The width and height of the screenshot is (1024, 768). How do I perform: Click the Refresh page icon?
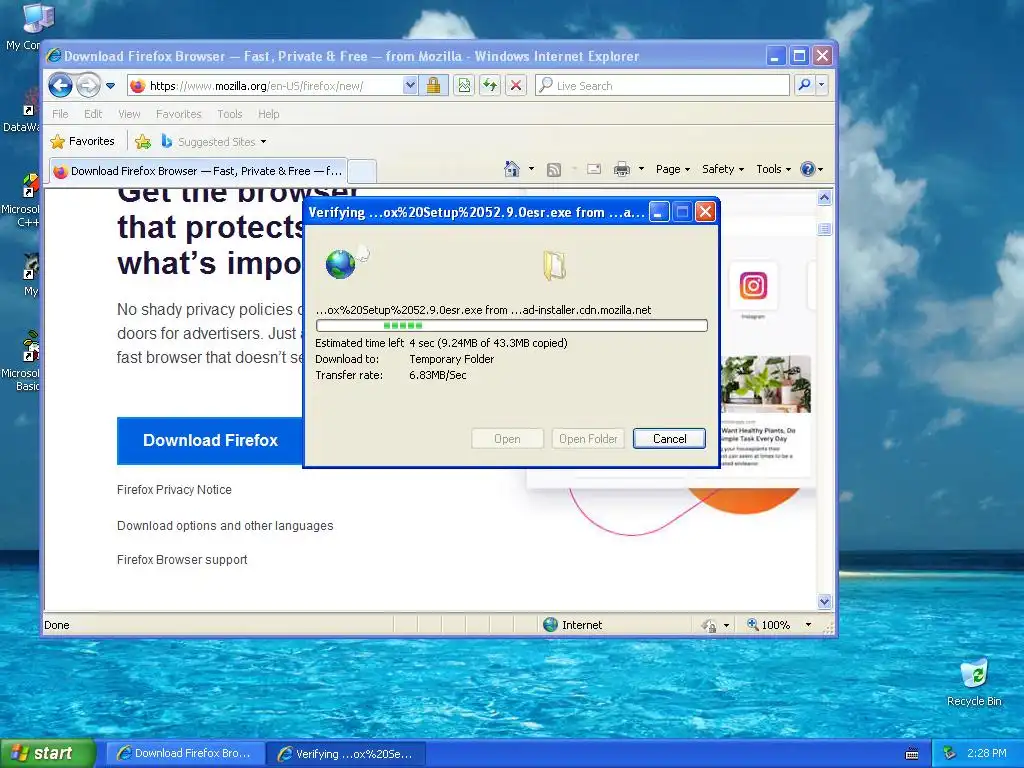click(x=490, y=86)
